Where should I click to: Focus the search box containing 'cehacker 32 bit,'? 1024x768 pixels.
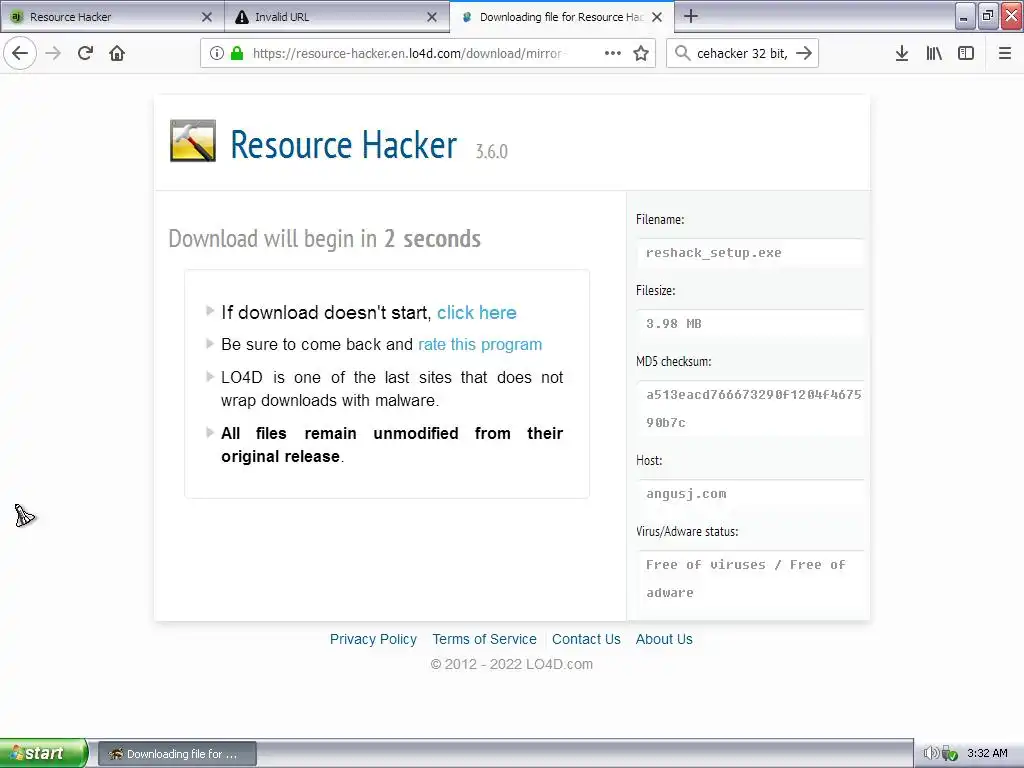(742, 54)
